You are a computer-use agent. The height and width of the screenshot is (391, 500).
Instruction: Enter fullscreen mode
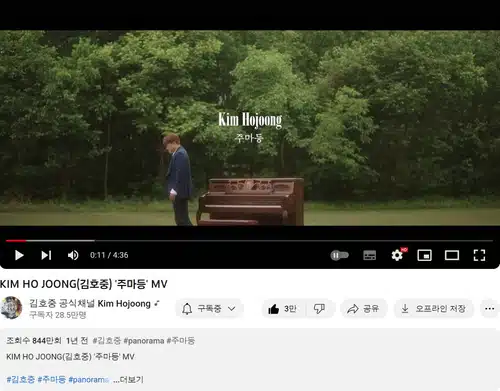coord(479,255)
